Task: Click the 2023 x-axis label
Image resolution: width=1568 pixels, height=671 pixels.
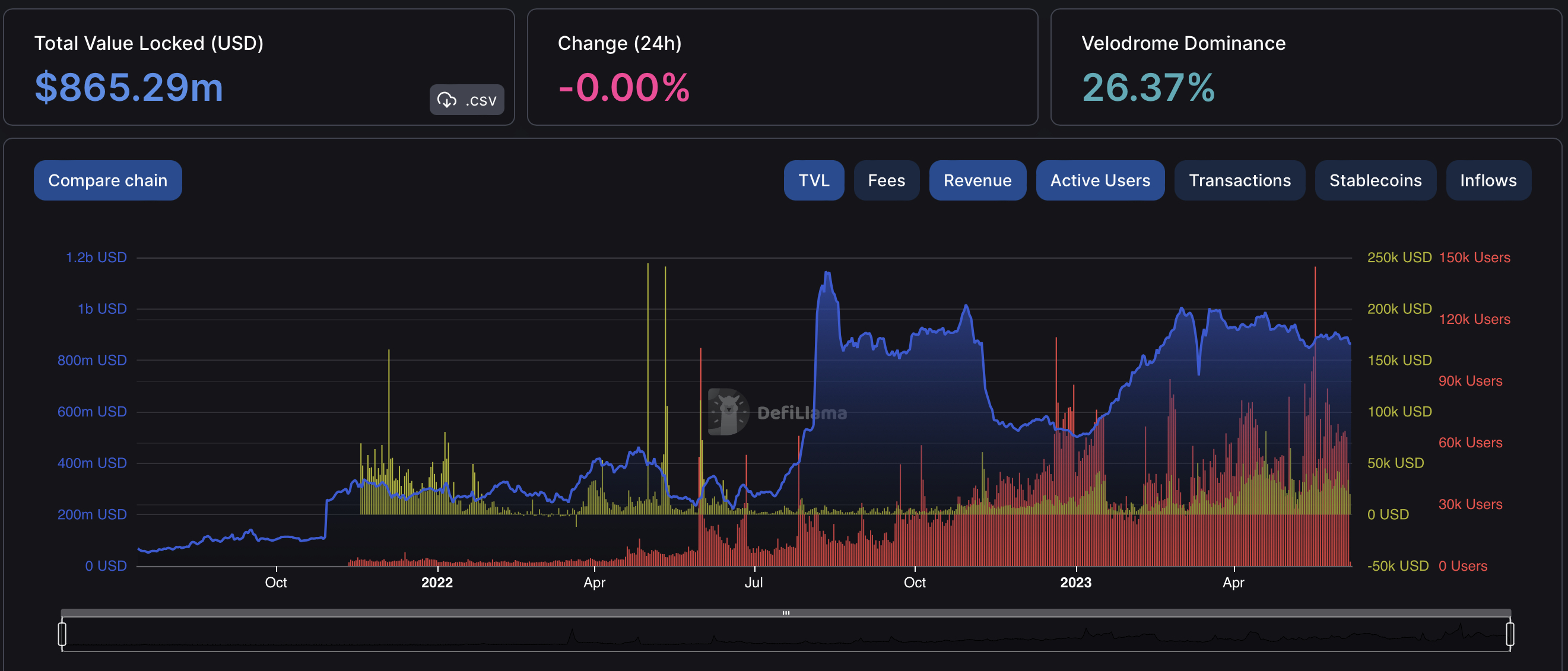Action: click(x=1075, y=583)
